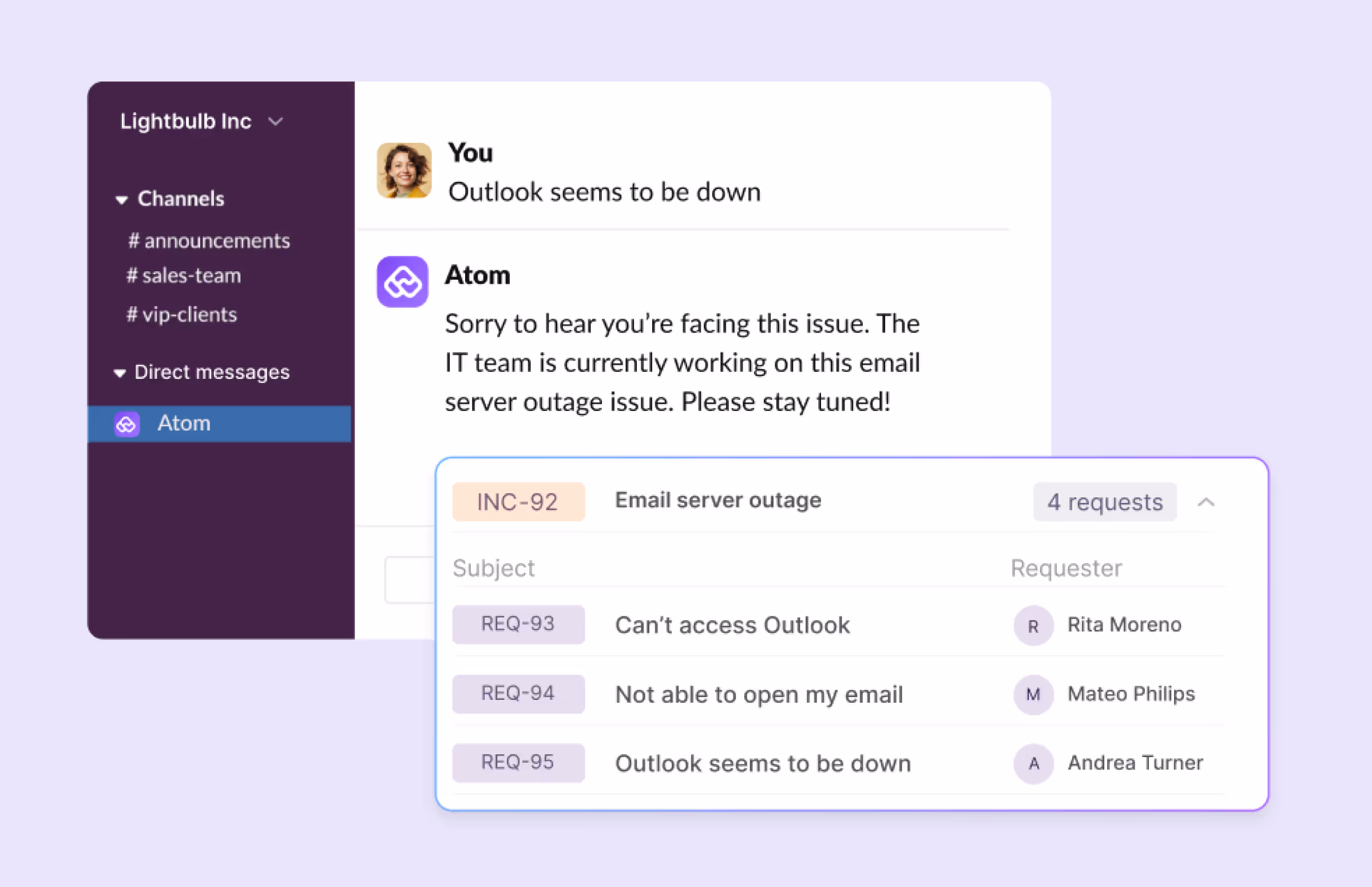
Task: Select the INC-92 incident badge
Action: click(x=517, y=501)
